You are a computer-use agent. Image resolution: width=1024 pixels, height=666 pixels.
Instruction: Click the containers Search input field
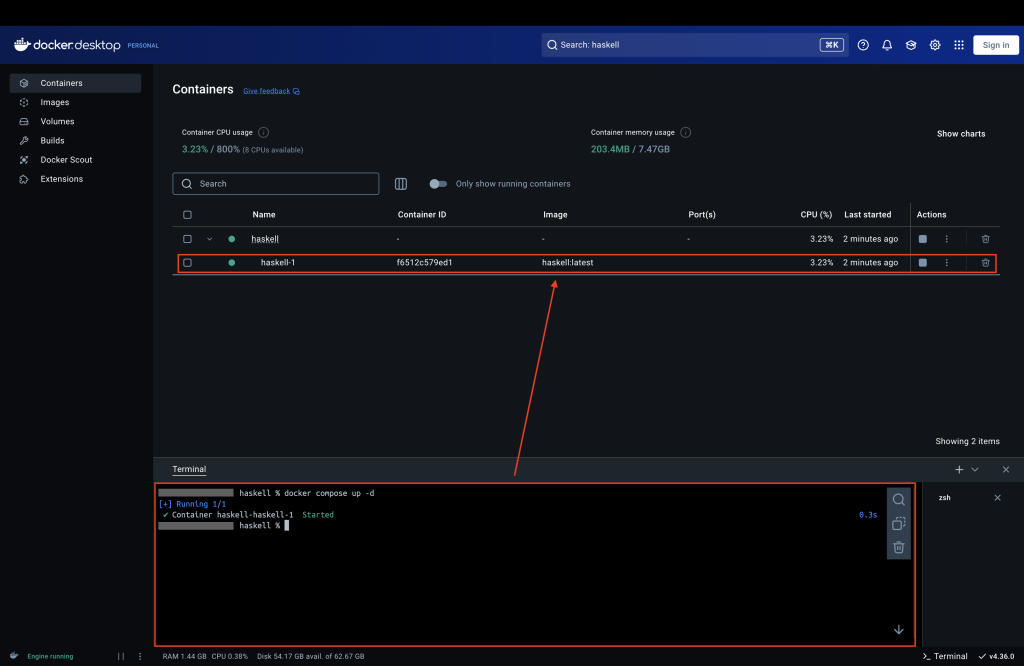tap(276, 184)
